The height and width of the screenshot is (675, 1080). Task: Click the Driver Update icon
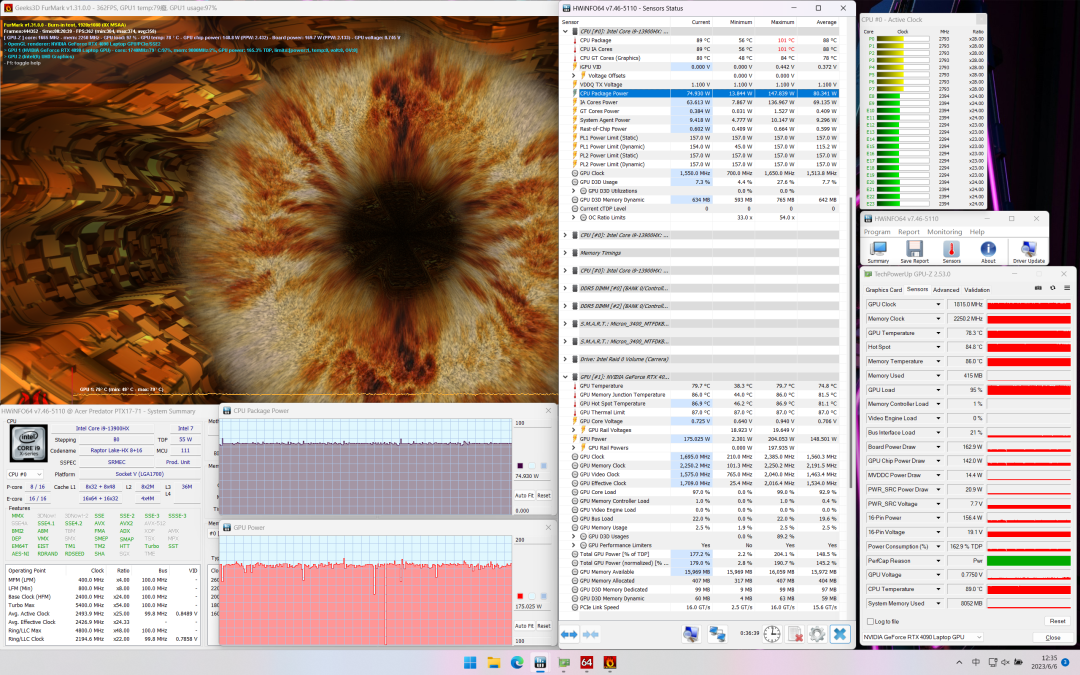1028,248
